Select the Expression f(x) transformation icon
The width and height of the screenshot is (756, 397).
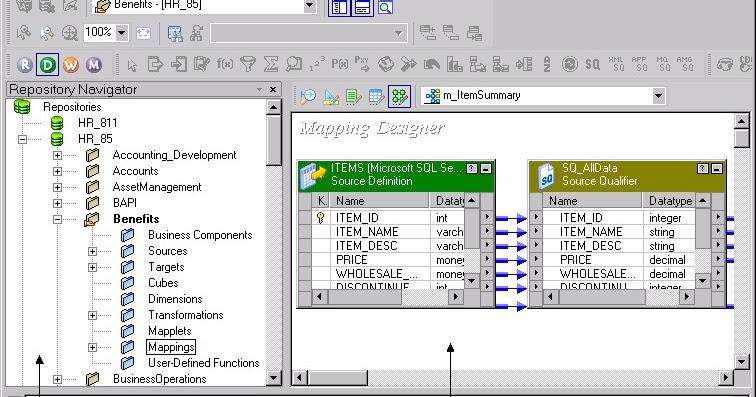point(225,64)
